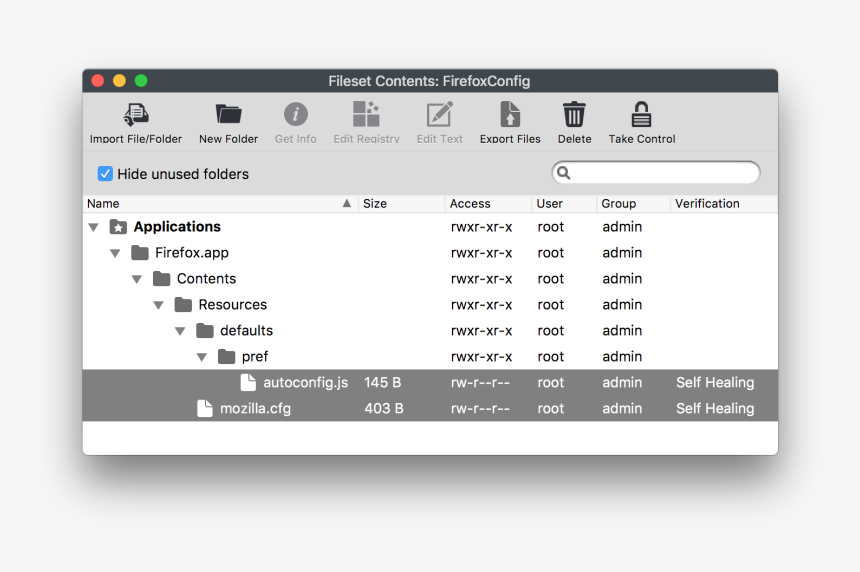Click inside the search field
Screen dimensions: 860x572
pos(662,173)
